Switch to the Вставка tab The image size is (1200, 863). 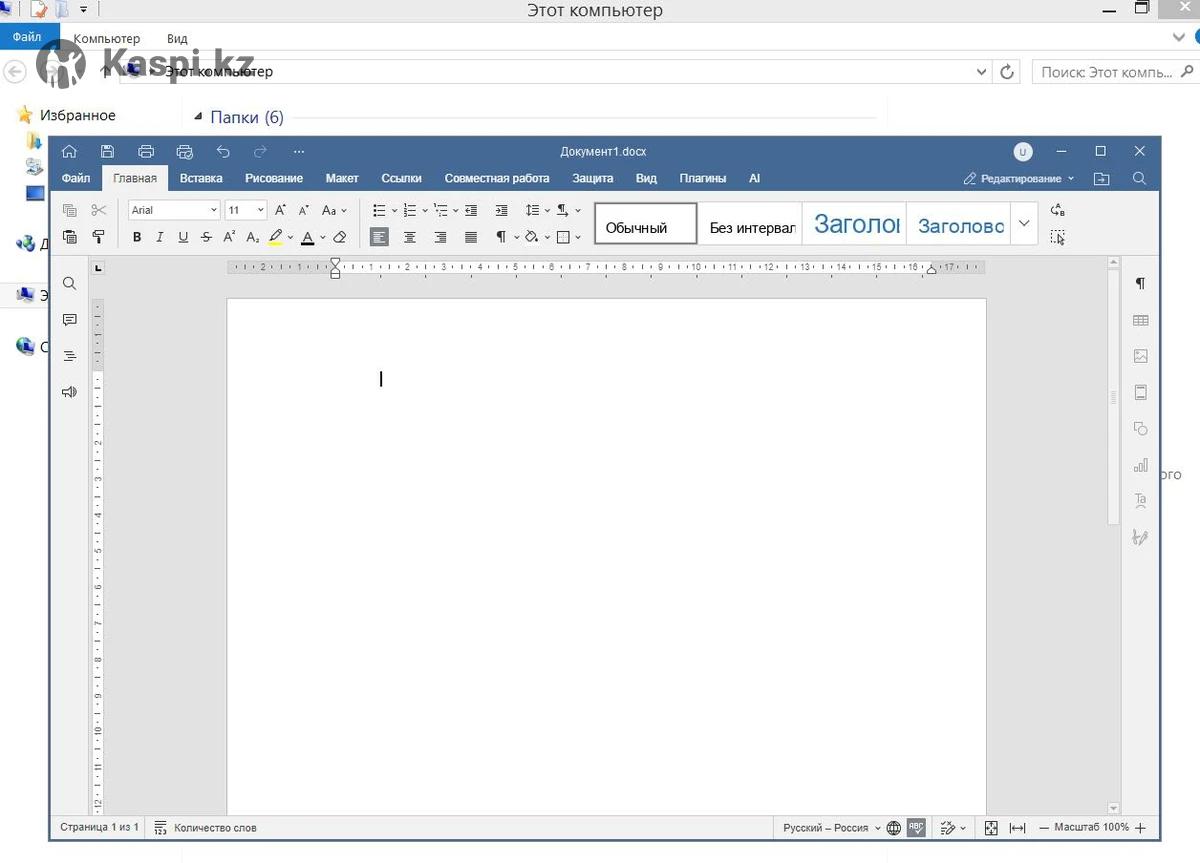click(x=201, y=178)
